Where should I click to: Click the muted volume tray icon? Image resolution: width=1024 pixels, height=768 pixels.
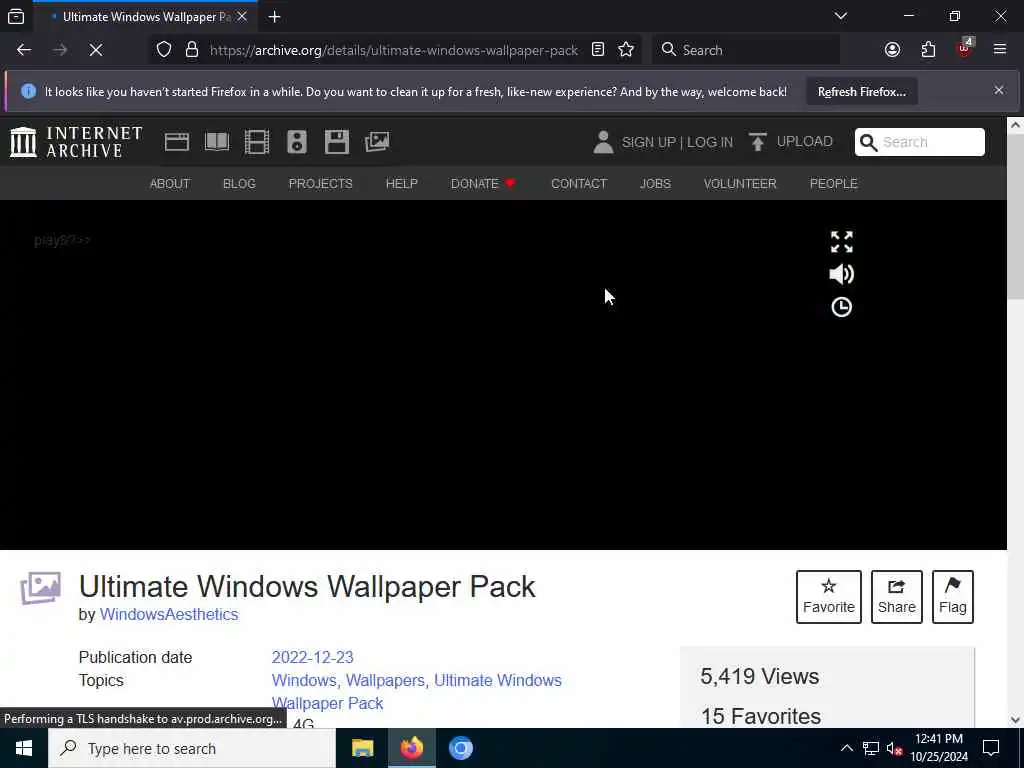(895, 748)
